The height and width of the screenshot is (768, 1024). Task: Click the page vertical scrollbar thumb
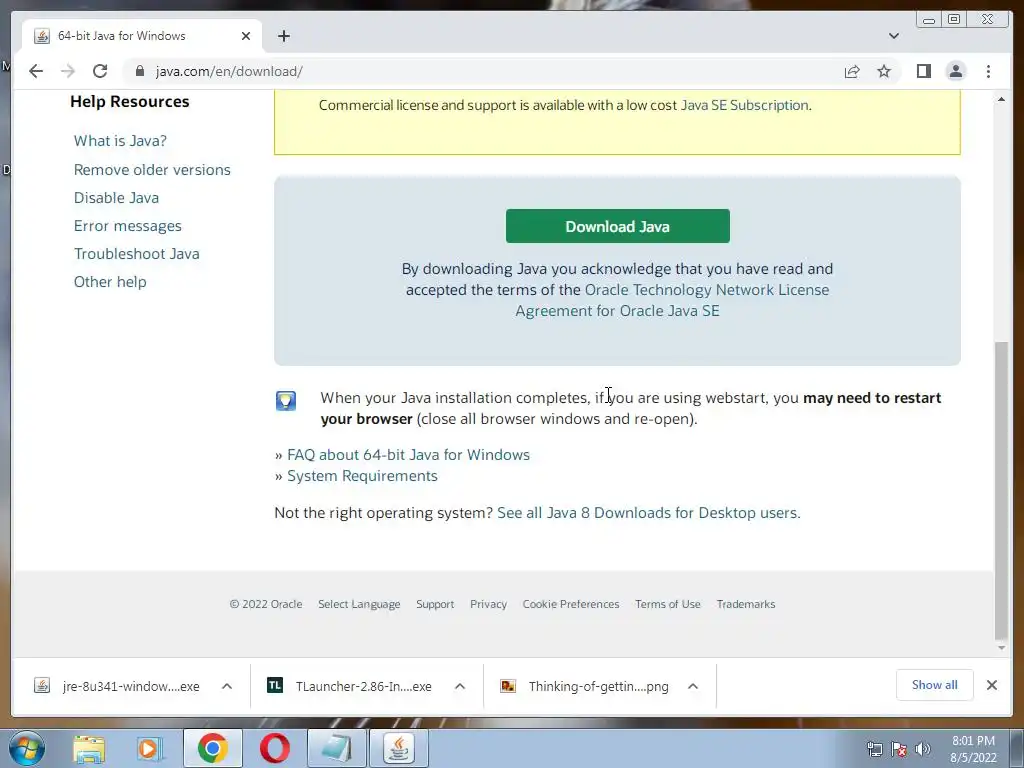point(1001,490)
